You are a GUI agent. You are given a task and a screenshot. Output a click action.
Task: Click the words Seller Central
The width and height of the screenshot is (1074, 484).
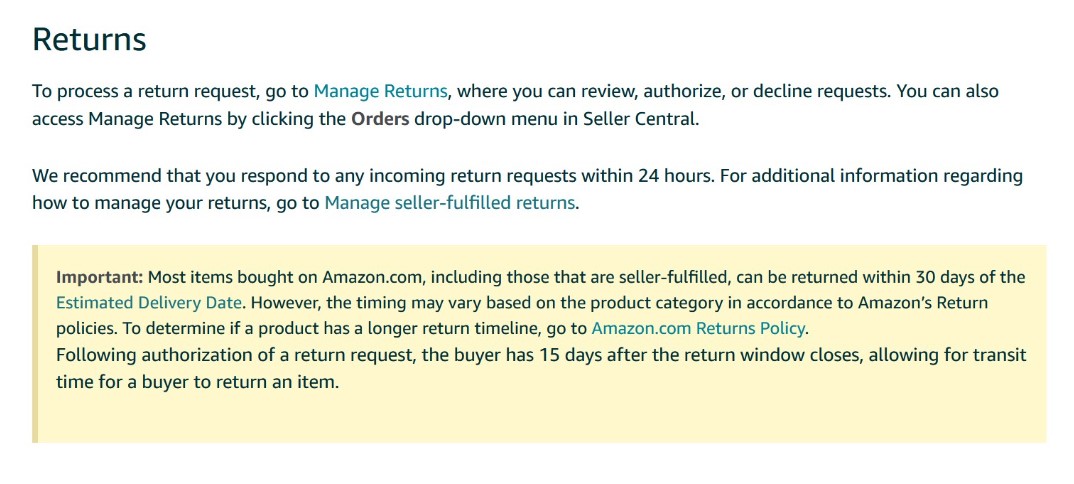pos(639,119)
